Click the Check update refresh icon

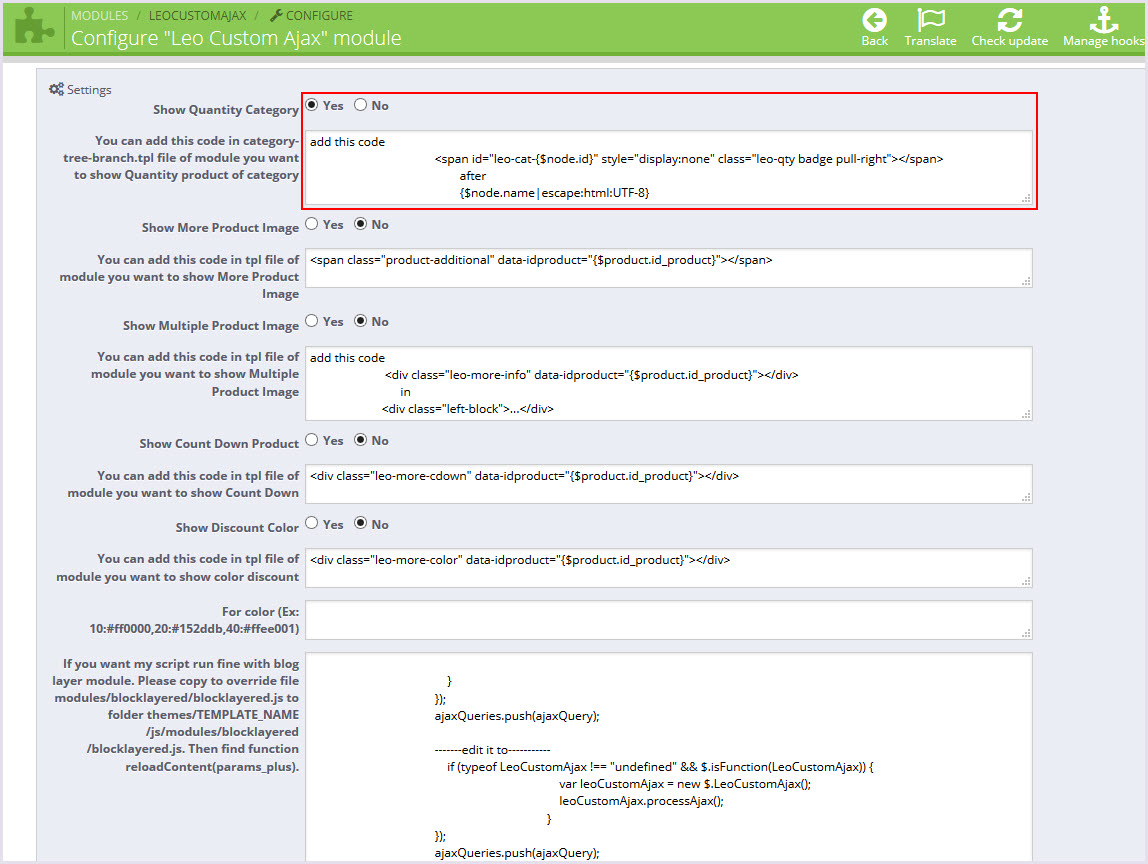click(x=1010, y=20)
